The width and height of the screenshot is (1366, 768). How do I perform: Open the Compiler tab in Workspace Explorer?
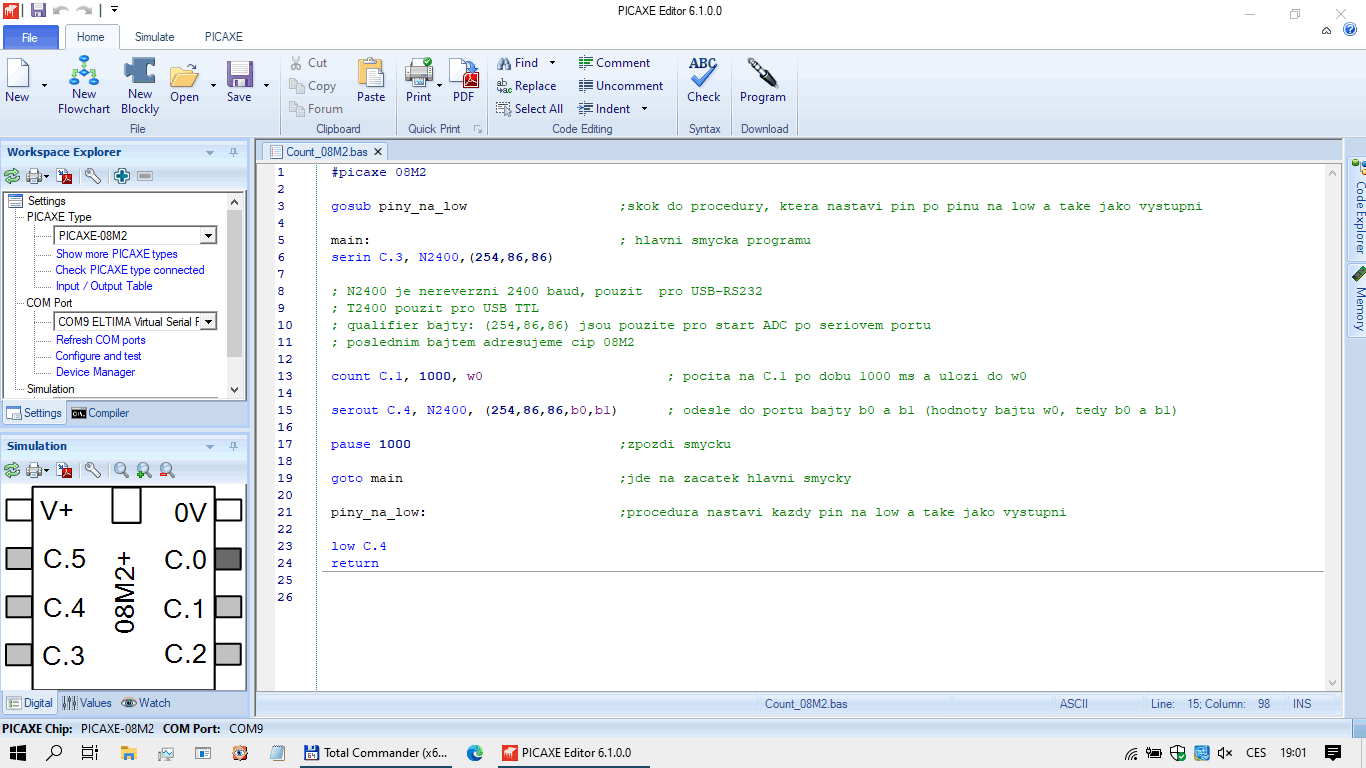pos(100,413)
